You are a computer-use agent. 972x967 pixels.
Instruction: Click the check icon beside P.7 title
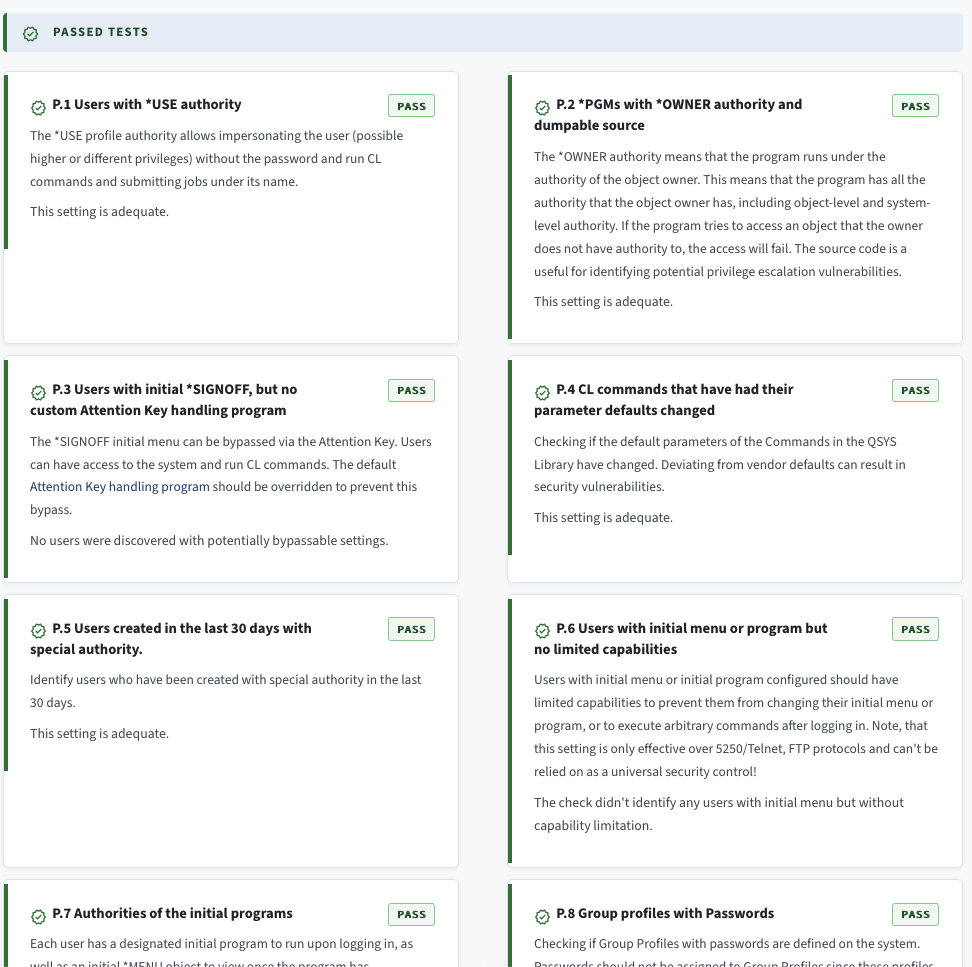(38, 915)
